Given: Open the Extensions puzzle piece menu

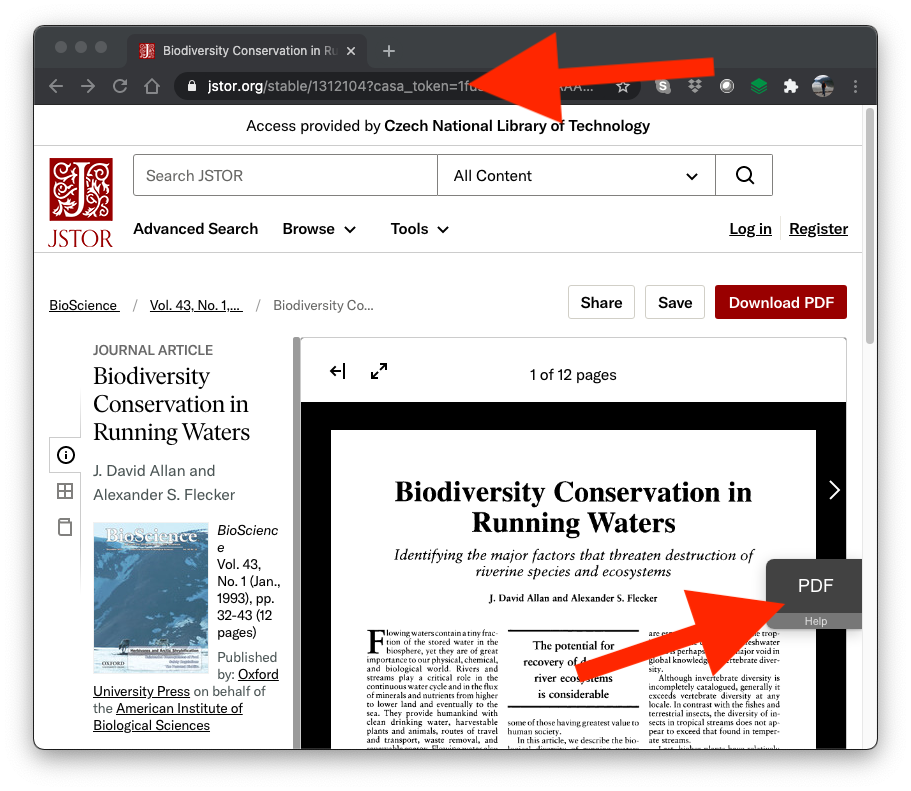Looking at the screenshot, I should pos(791,87).
